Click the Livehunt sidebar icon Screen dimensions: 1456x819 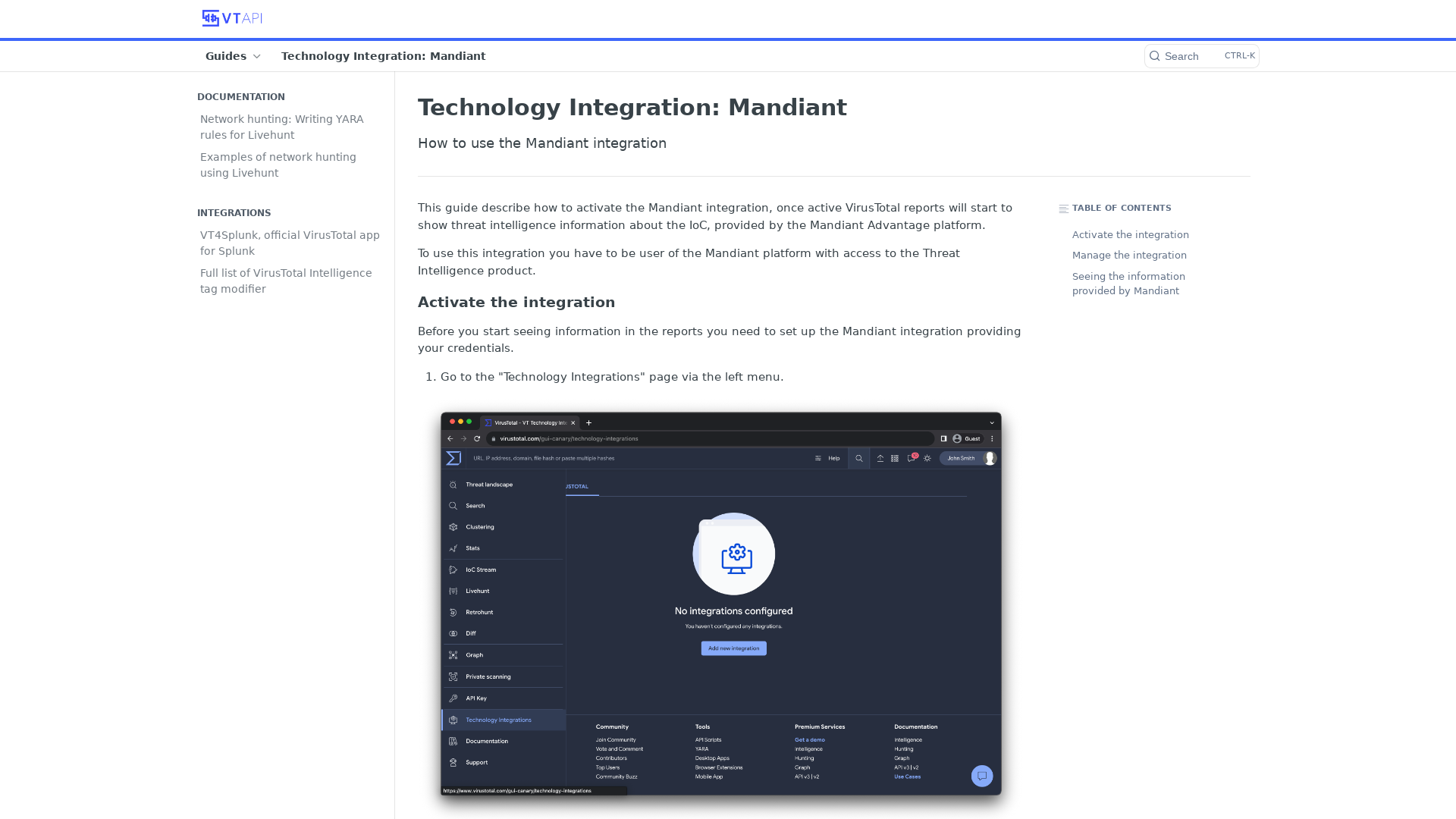coord(454,590)
